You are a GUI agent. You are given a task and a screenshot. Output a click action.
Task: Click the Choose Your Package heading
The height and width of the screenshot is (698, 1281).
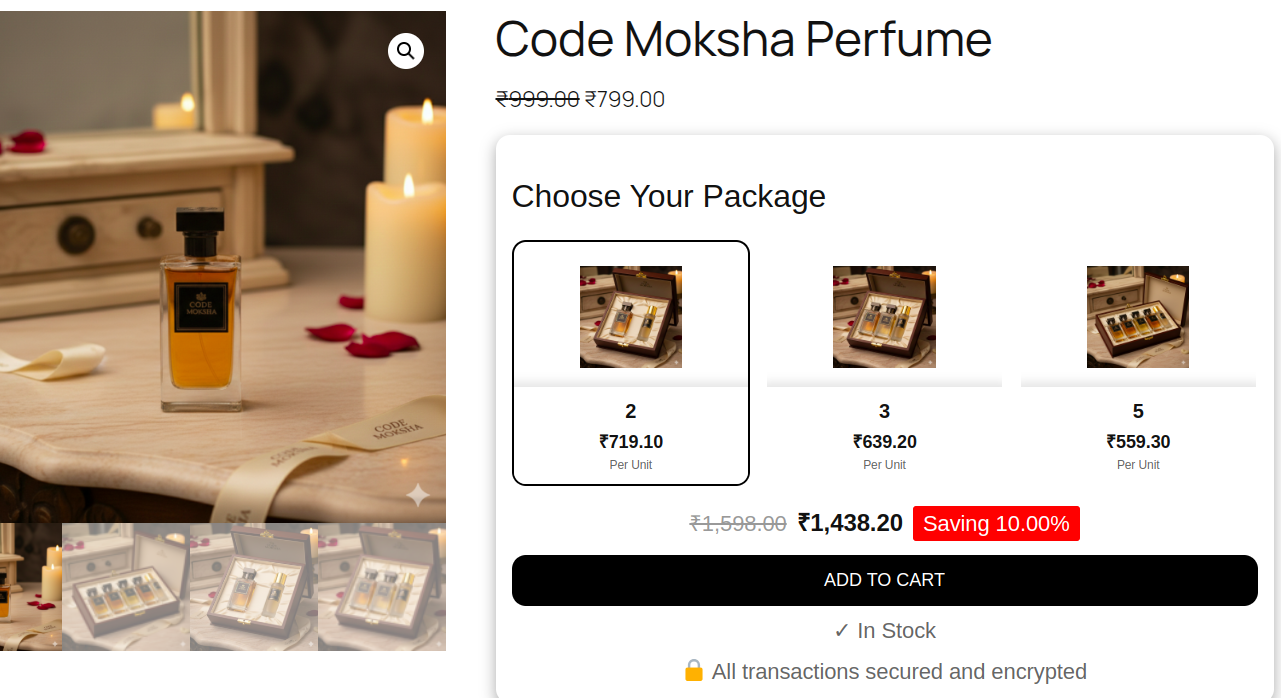point(668,196)
